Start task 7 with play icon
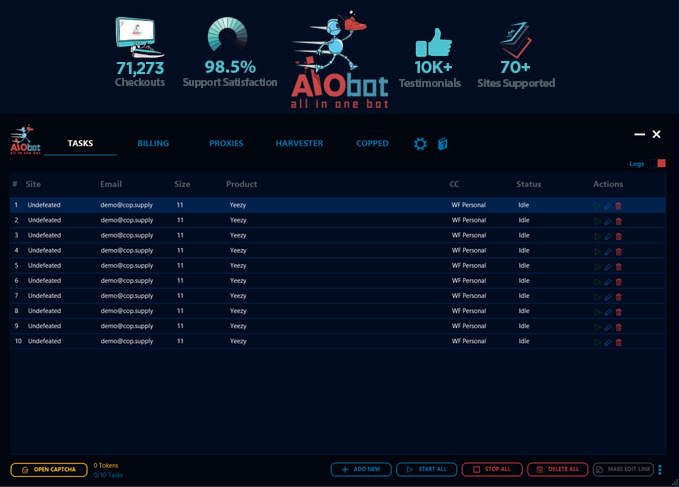679x487 pixels. coord(598,296)
